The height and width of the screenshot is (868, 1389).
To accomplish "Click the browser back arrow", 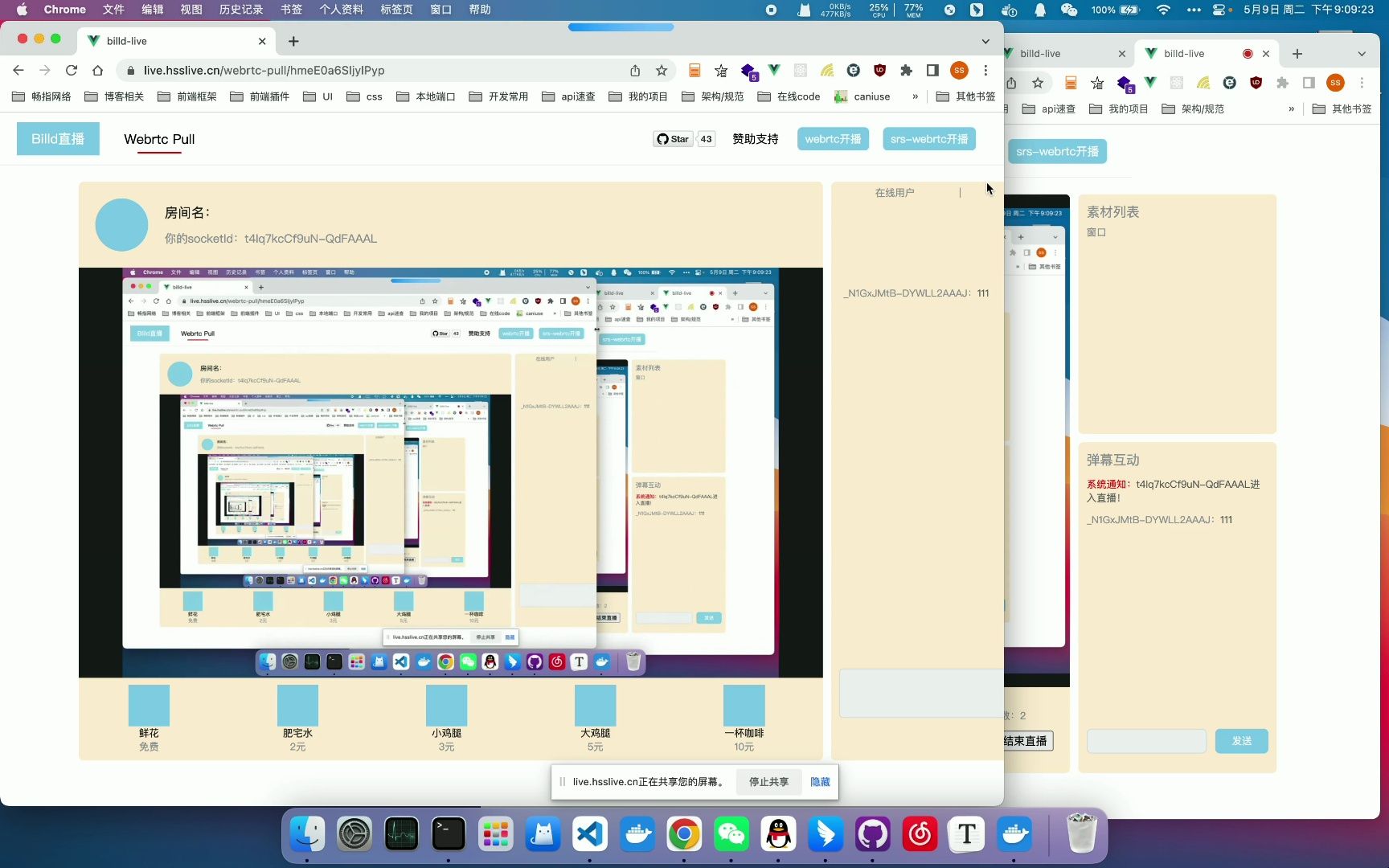I will 18,71.
